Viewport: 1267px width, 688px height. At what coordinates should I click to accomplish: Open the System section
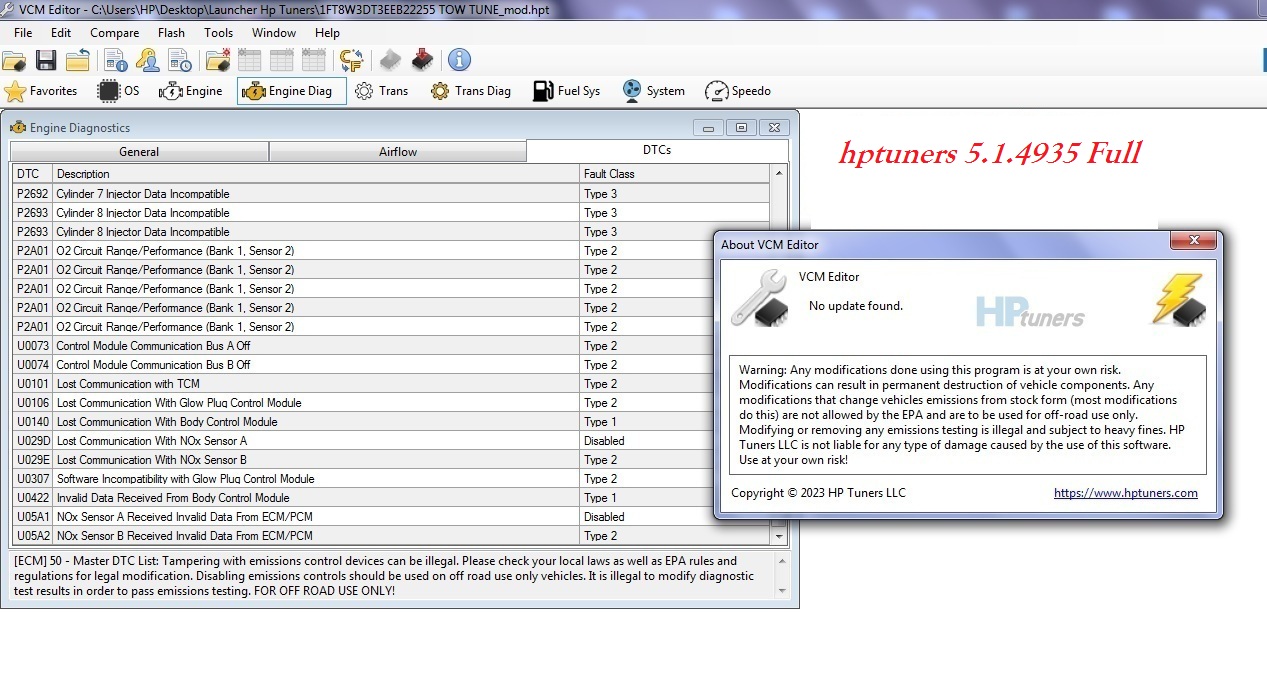tap(653, 91)
